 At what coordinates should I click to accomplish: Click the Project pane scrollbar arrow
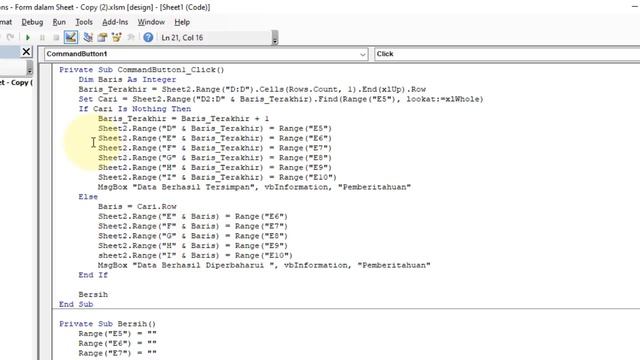coord(29,70)
